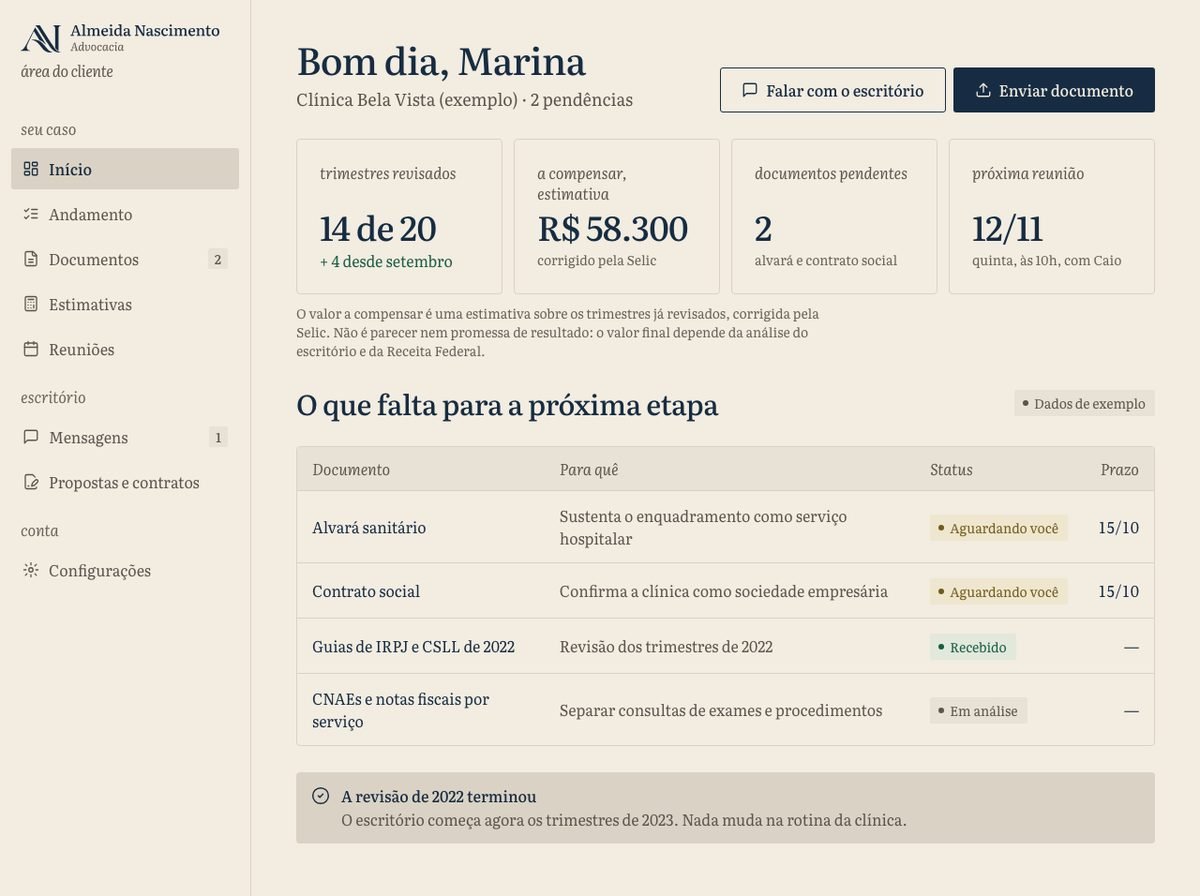
Task: Click Separar consultas de exames e procedimentos
Action: click(x=721, y=710)
